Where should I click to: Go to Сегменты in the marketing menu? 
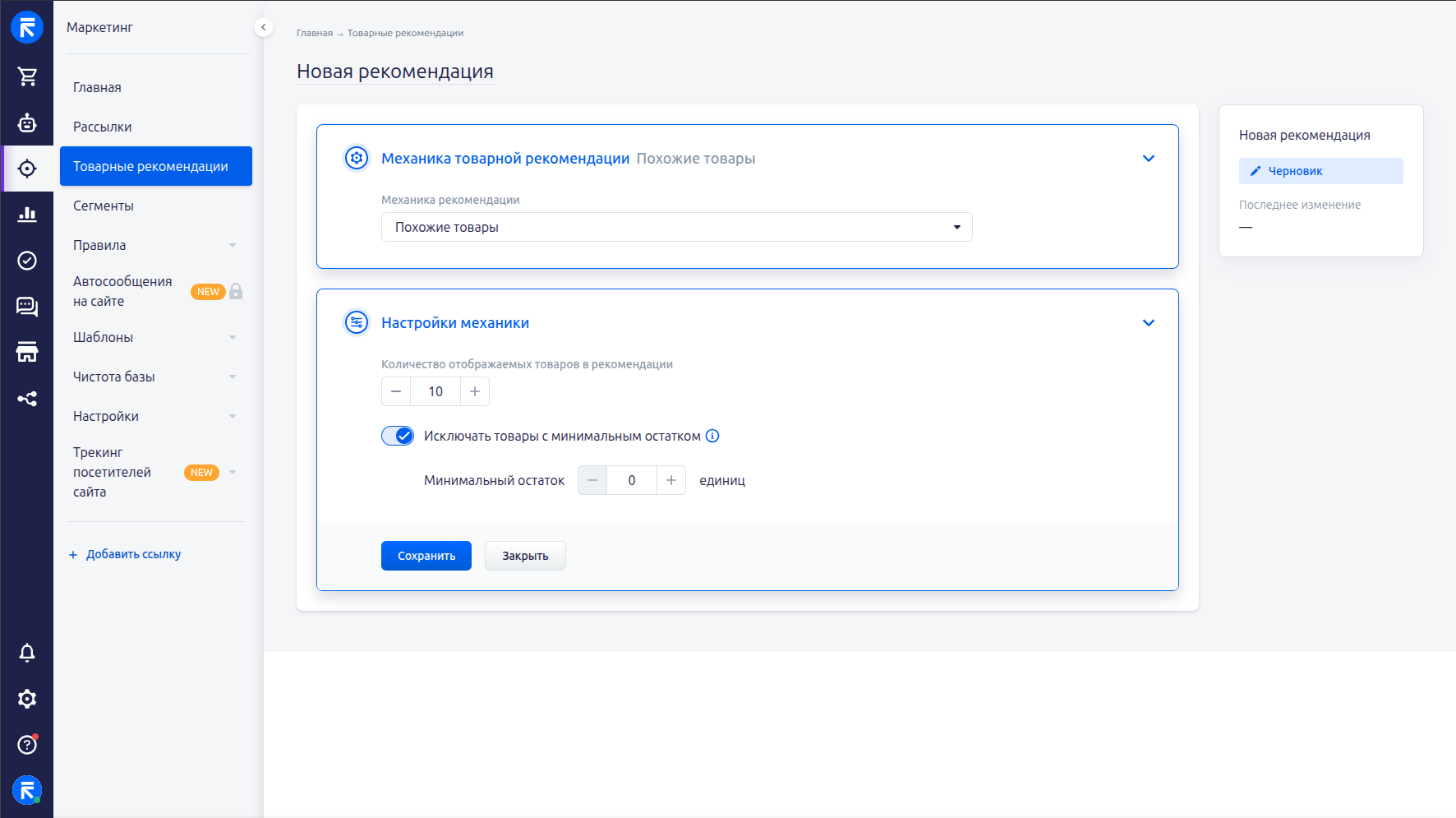tap(104, 206)
